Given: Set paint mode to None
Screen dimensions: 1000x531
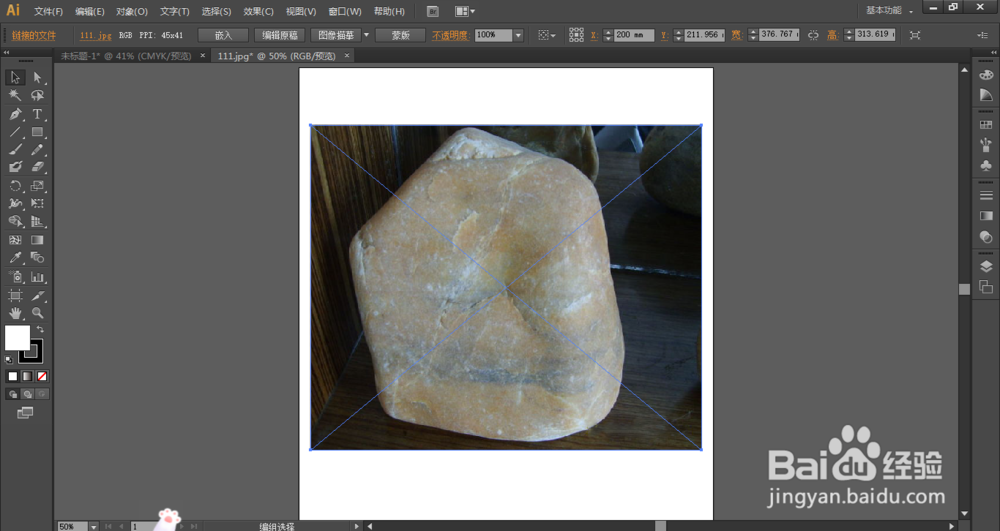Looking at the screenshot, I should (42, 376).
